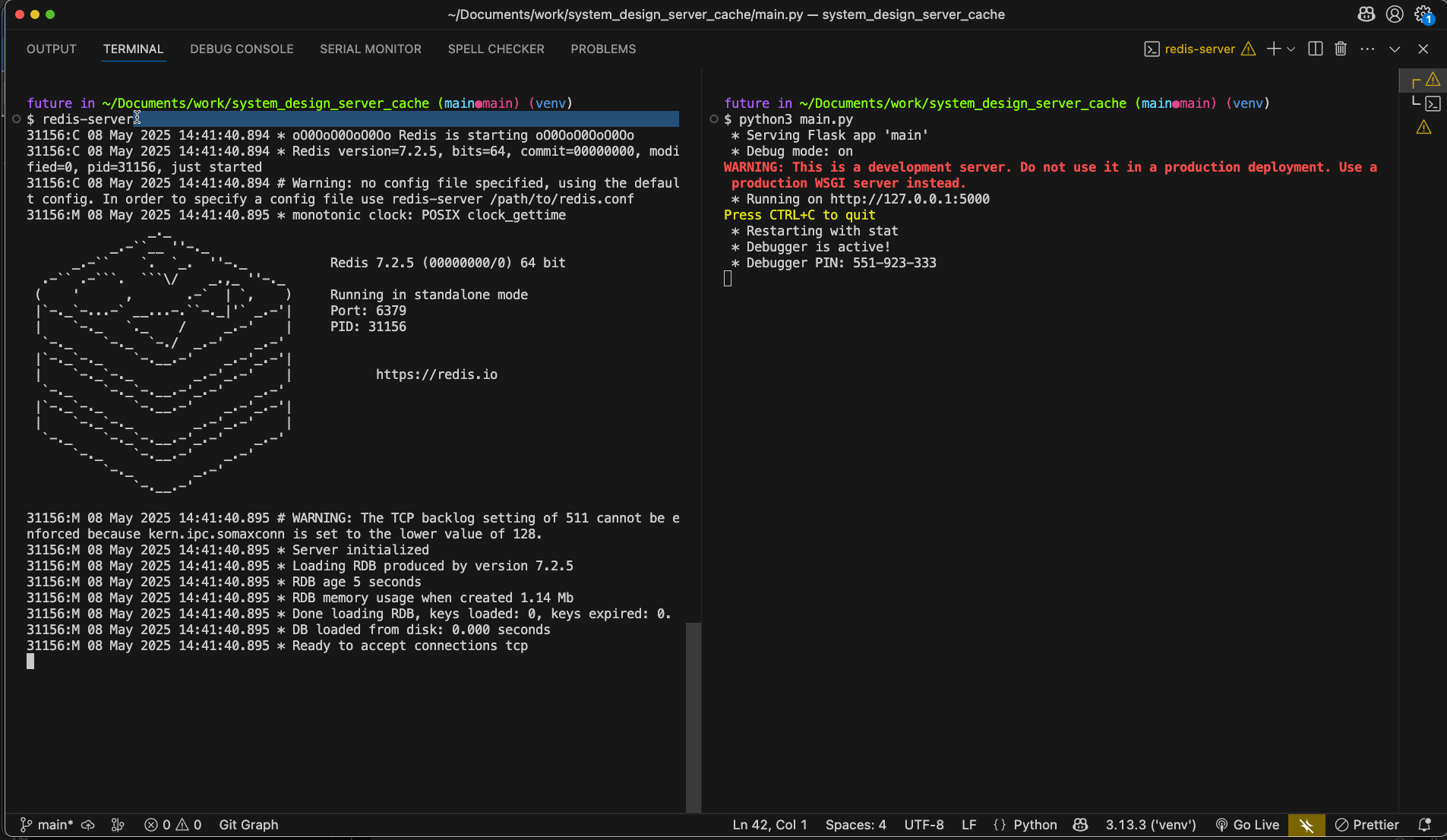Image resolution: width=1447 pixels, height=840 pixels.
Task: Open the terminal panel more actions ellipsis
Action: (x=1367, y=49)
